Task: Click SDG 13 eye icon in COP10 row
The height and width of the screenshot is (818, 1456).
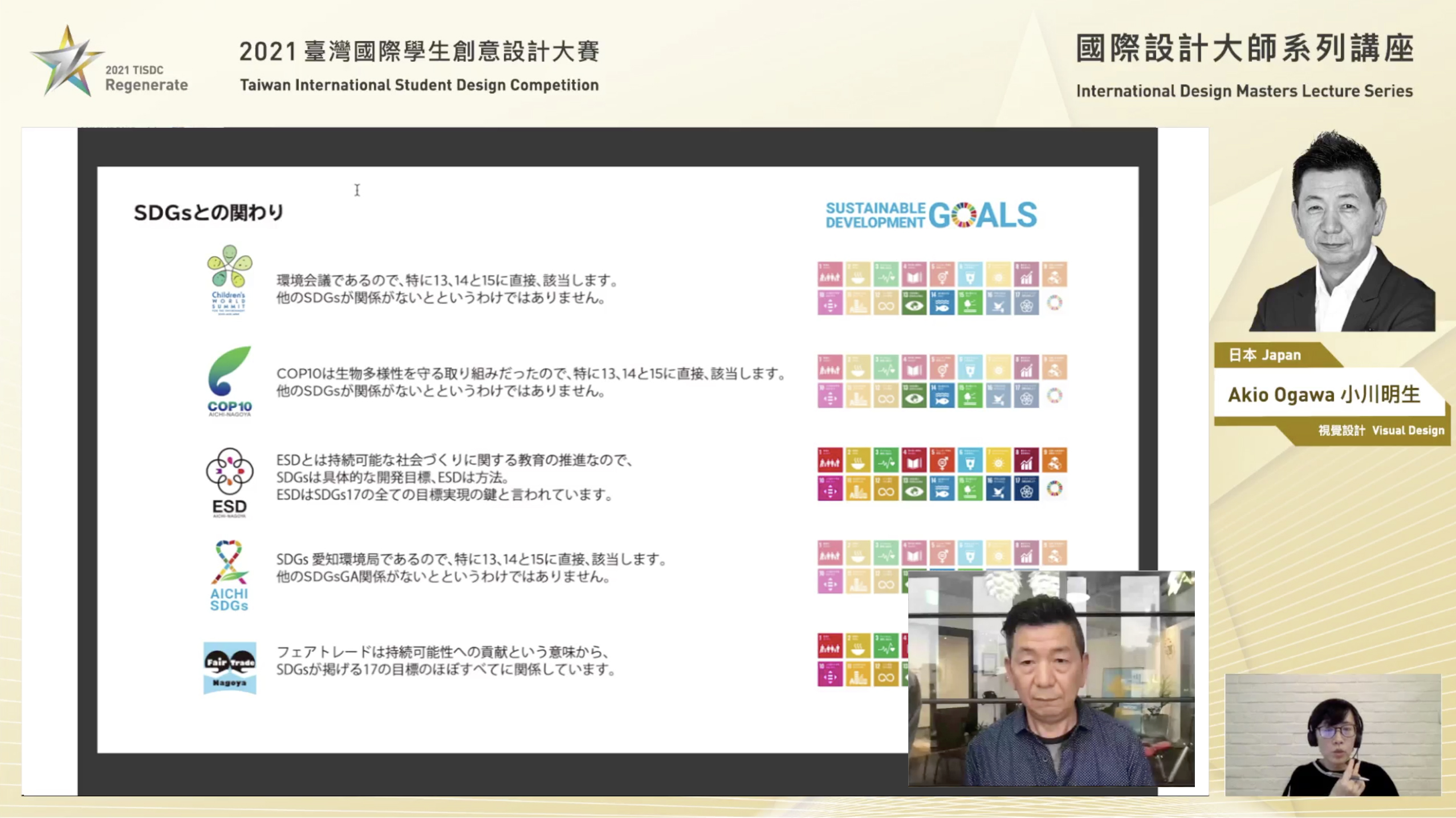Action: pyautogui.click(x=914, y=396)
